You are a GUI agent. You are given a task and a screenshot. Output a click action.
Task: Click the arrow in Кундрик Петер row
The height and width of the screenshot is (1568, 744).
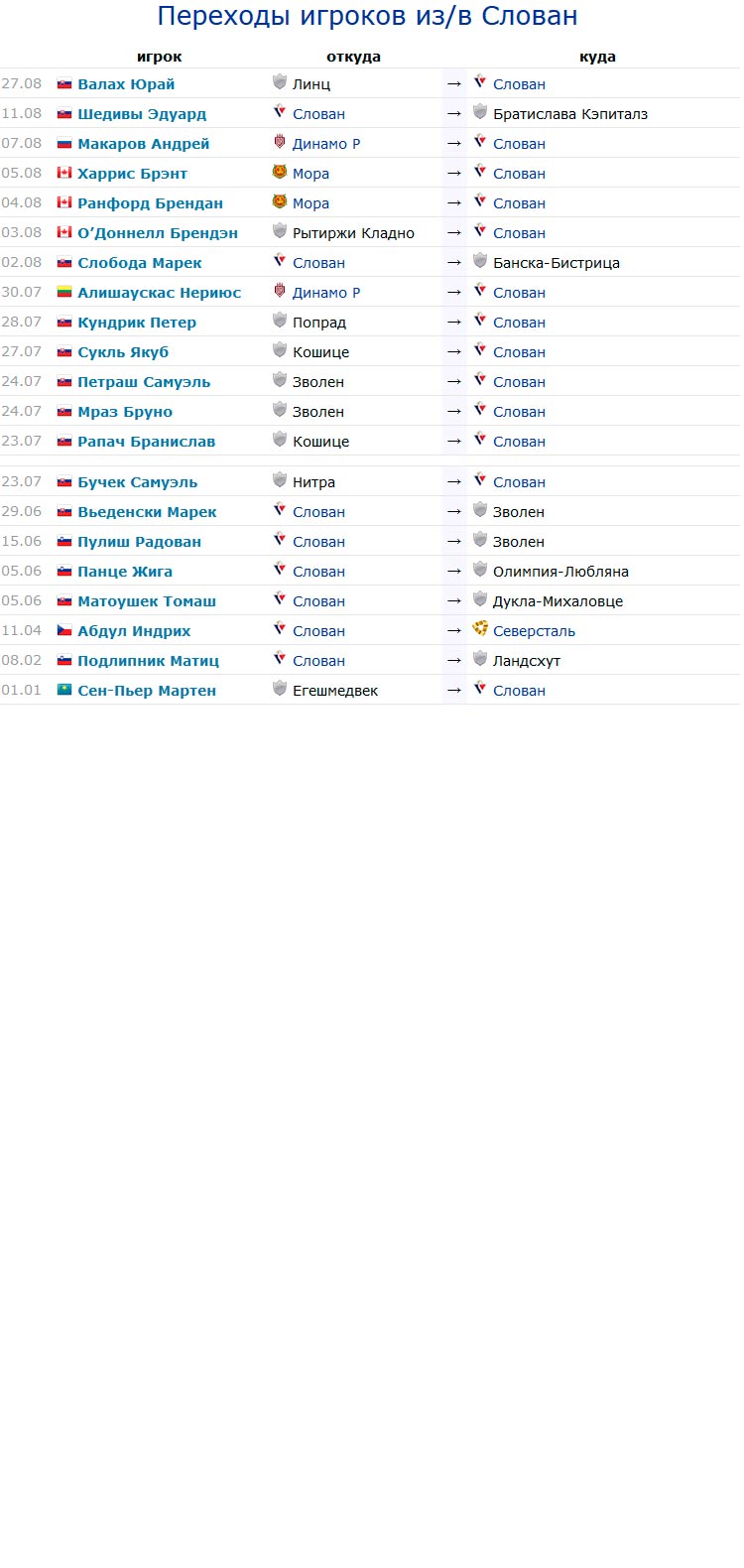pos(454,323)
